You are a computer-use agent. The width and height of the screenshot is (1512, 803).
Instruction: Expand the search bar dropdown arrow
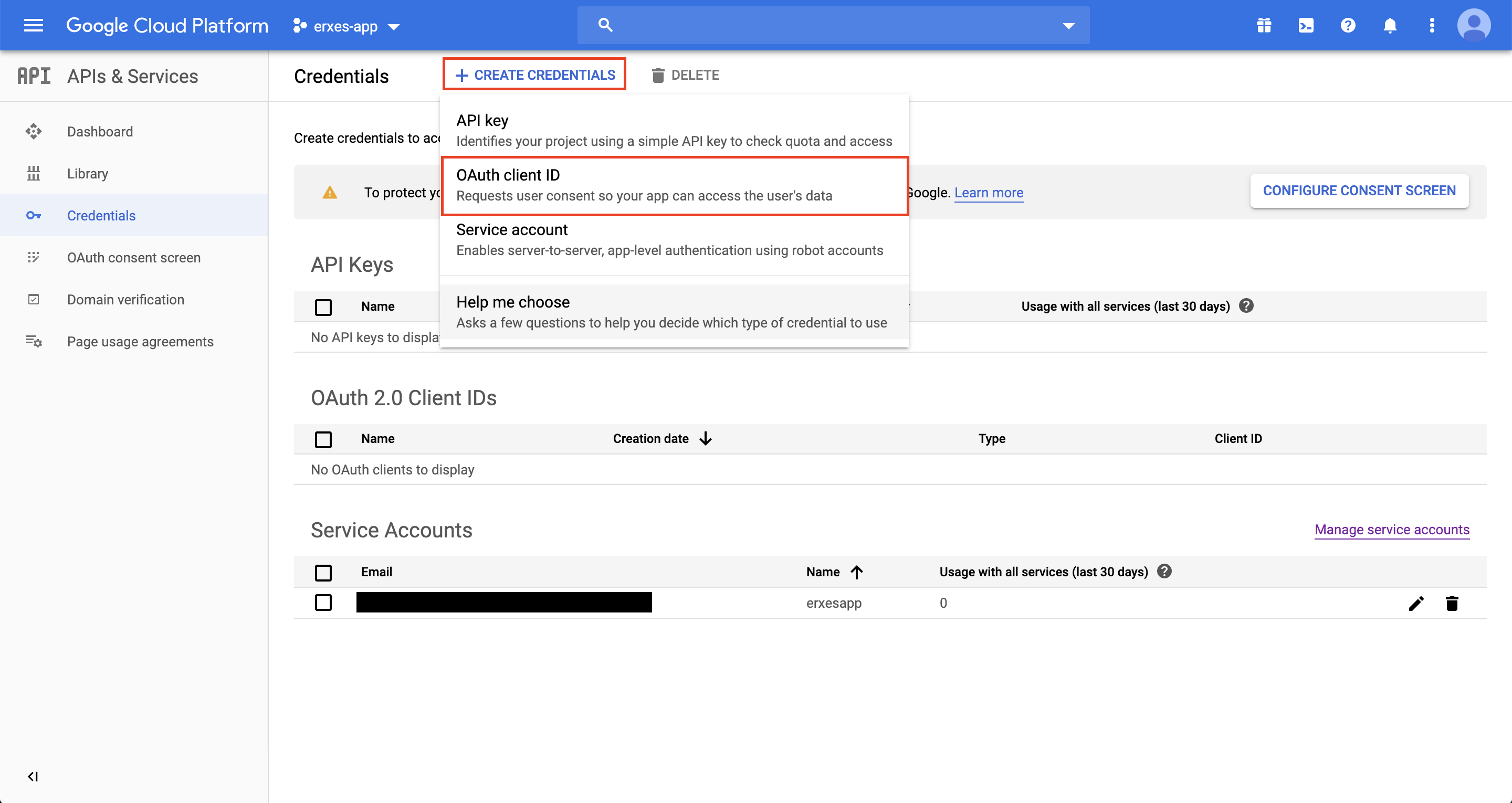1068,25
